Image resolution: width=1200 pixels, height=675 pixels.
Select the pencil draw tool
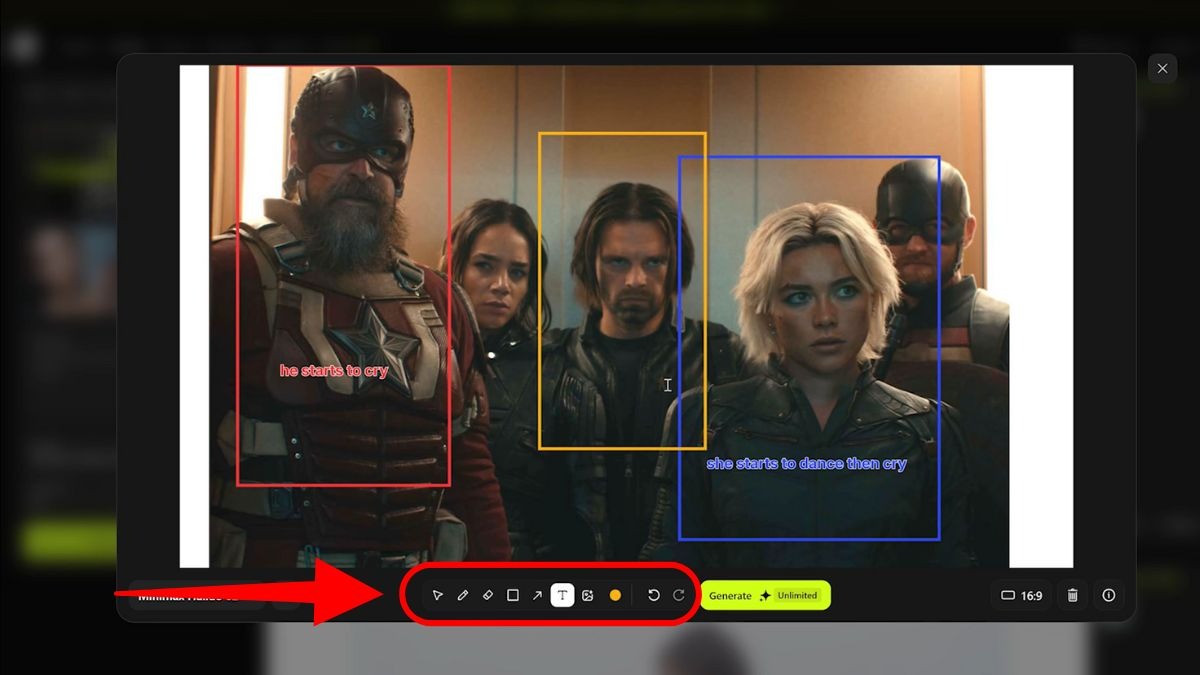pos(463,595)
